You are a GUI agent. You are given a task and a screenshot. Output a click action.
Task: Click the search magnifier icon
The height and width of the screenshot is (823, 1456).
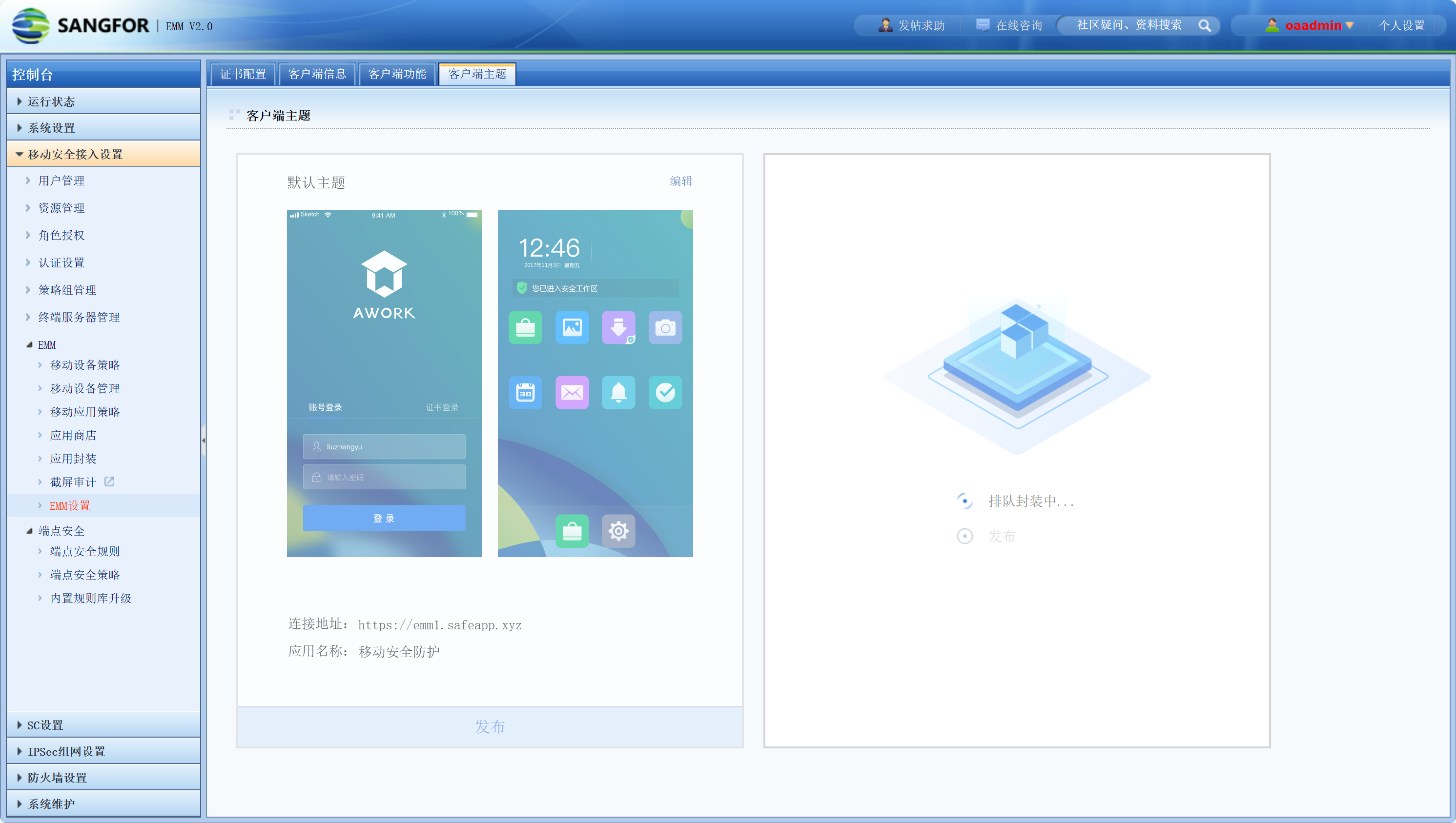(1204, 25)
